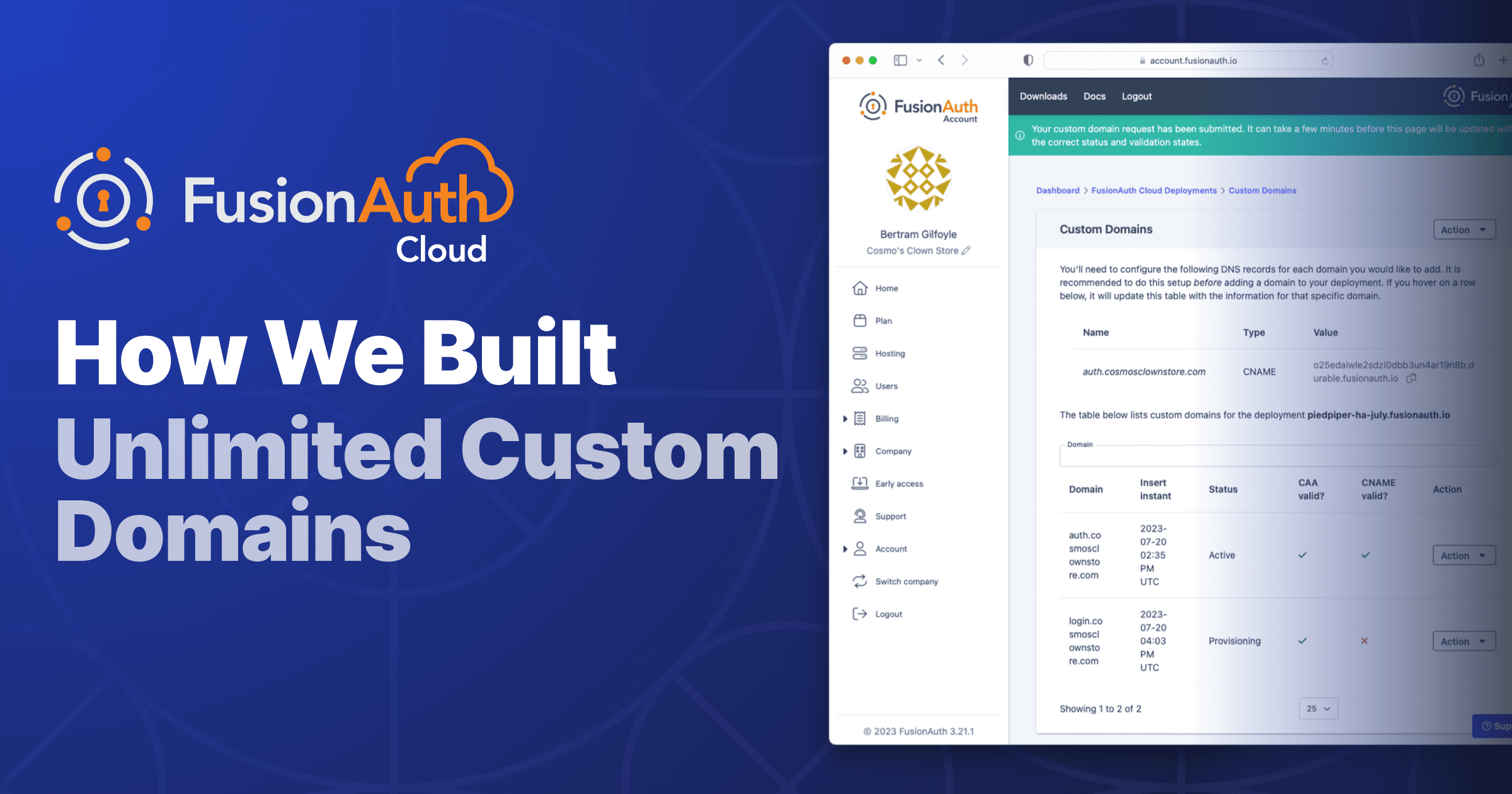Click the Domain filter input field
This screenshot has height=794, width=1512.
click(x=1277, y=456)
